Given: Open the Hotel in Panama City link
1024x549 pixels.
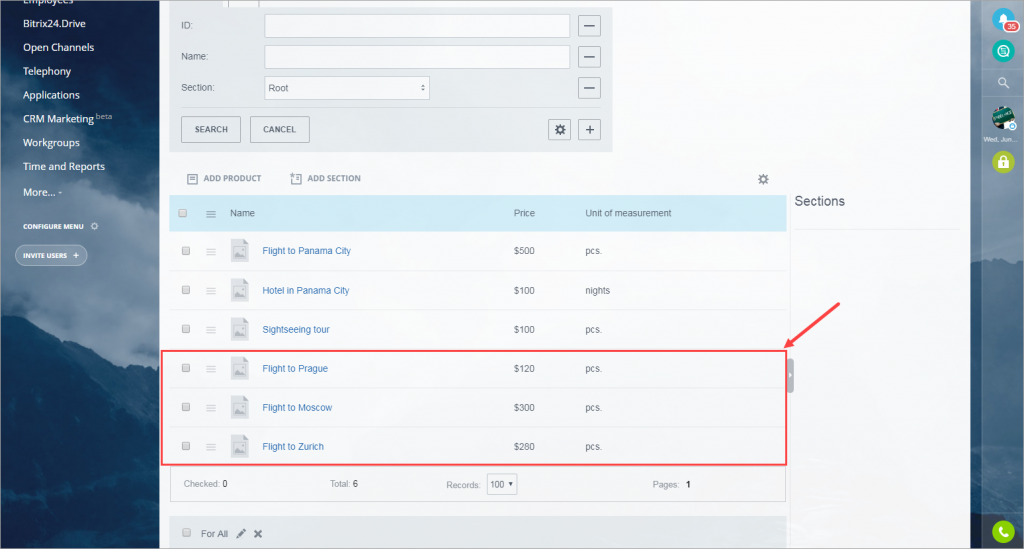Looking at the screenshot, I should pyautogui.click(x=306, y=290).
